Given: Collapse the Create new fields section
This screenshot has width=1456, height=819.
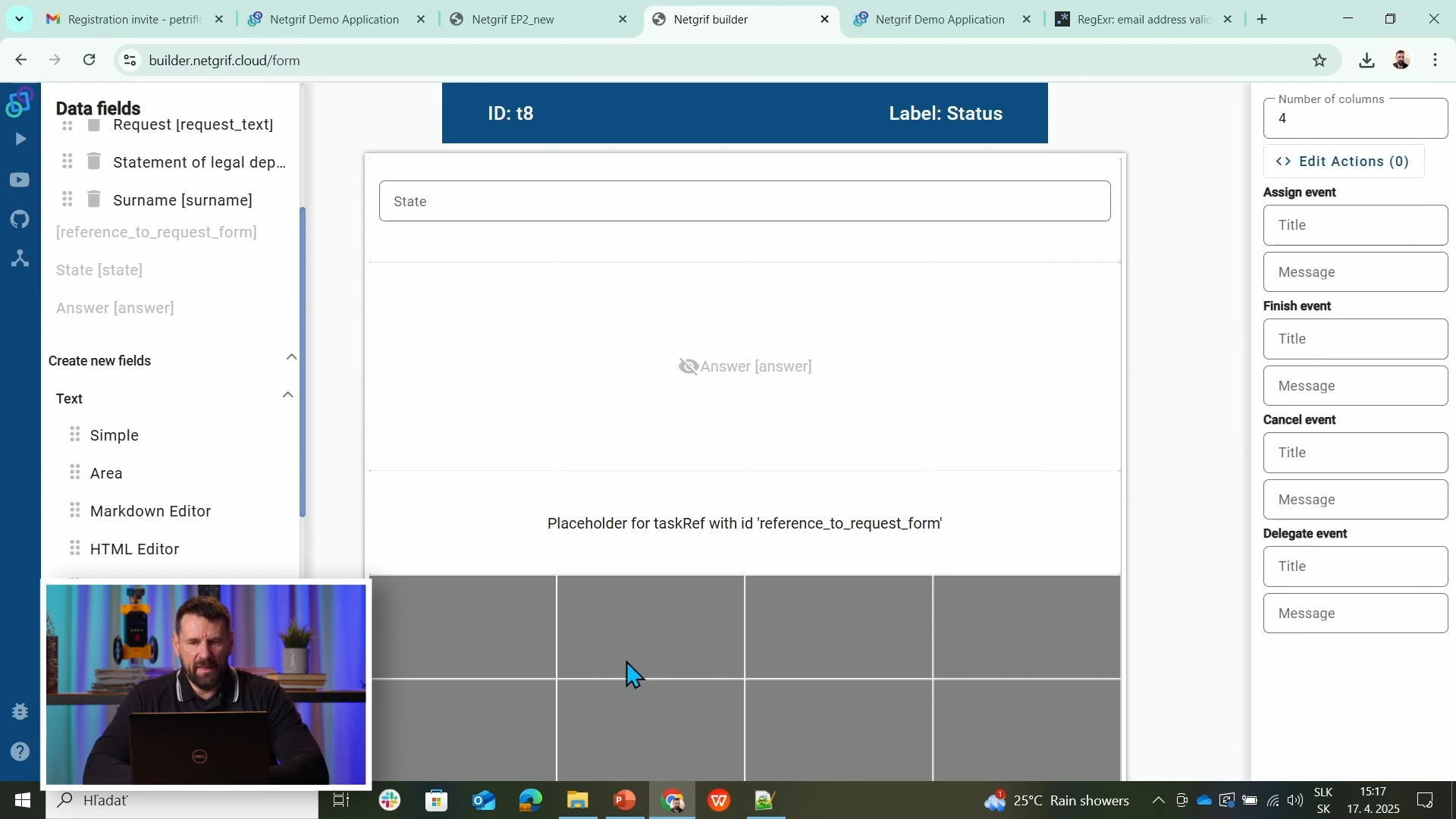Looking at the screenshot, I should [291, 356].
